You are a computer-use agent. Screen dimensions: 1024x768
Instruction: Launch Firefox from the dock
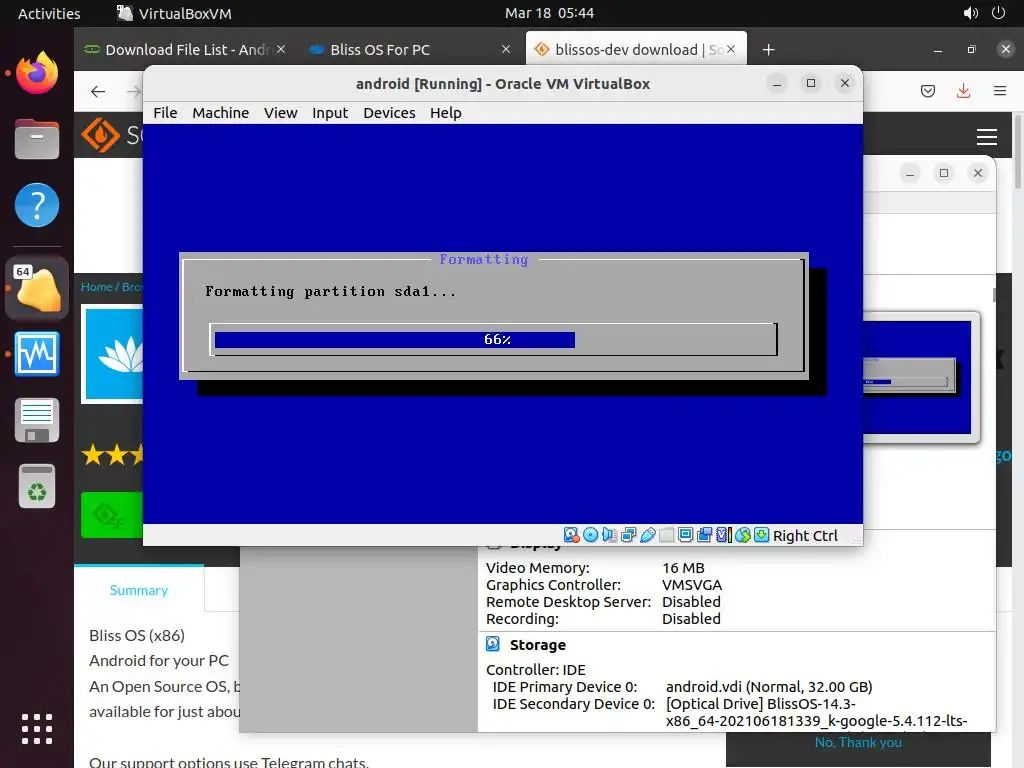point(37,72)
